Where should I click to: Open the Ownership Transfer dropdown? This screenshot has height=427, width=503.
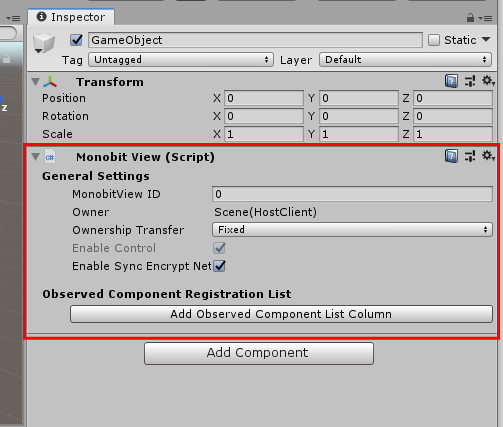352,230
